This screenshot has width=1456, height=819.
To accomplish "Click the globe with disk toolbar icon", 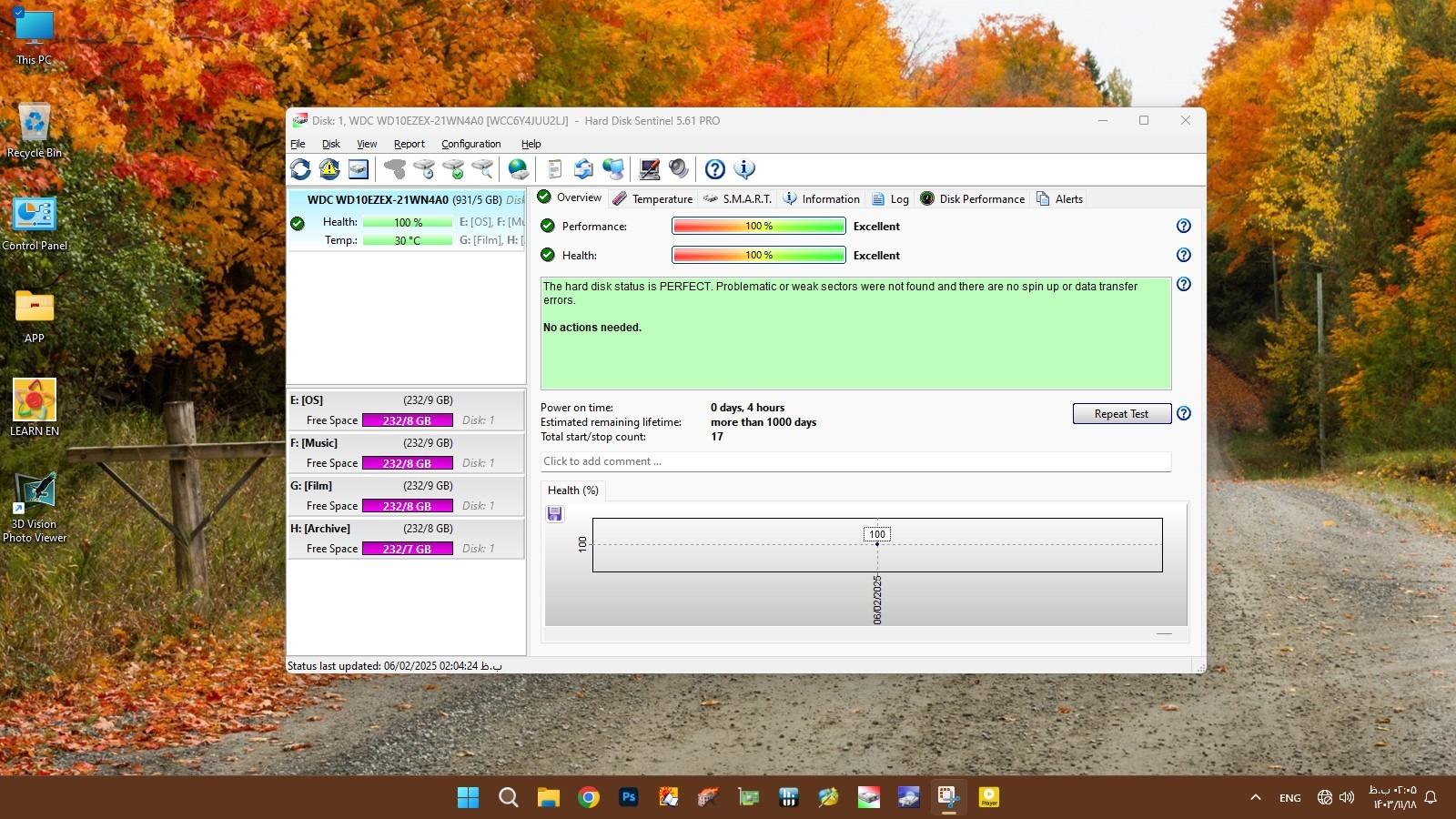I will pos(518,169).
